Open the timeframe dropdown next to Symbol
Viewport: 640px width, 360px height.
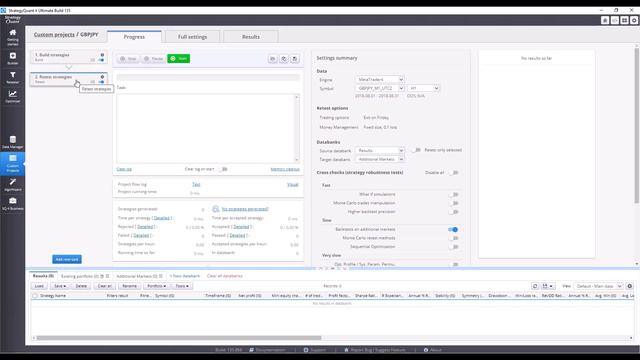point(423,88)
